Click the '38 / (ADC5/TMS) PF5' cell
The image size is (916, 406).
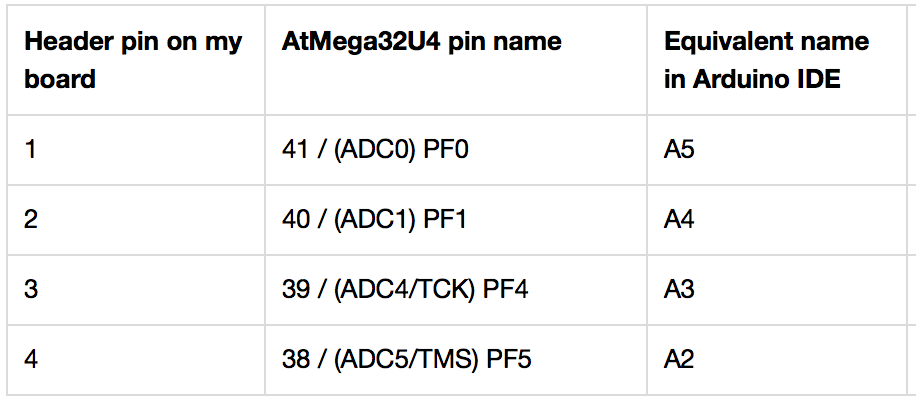click(456, 359)
